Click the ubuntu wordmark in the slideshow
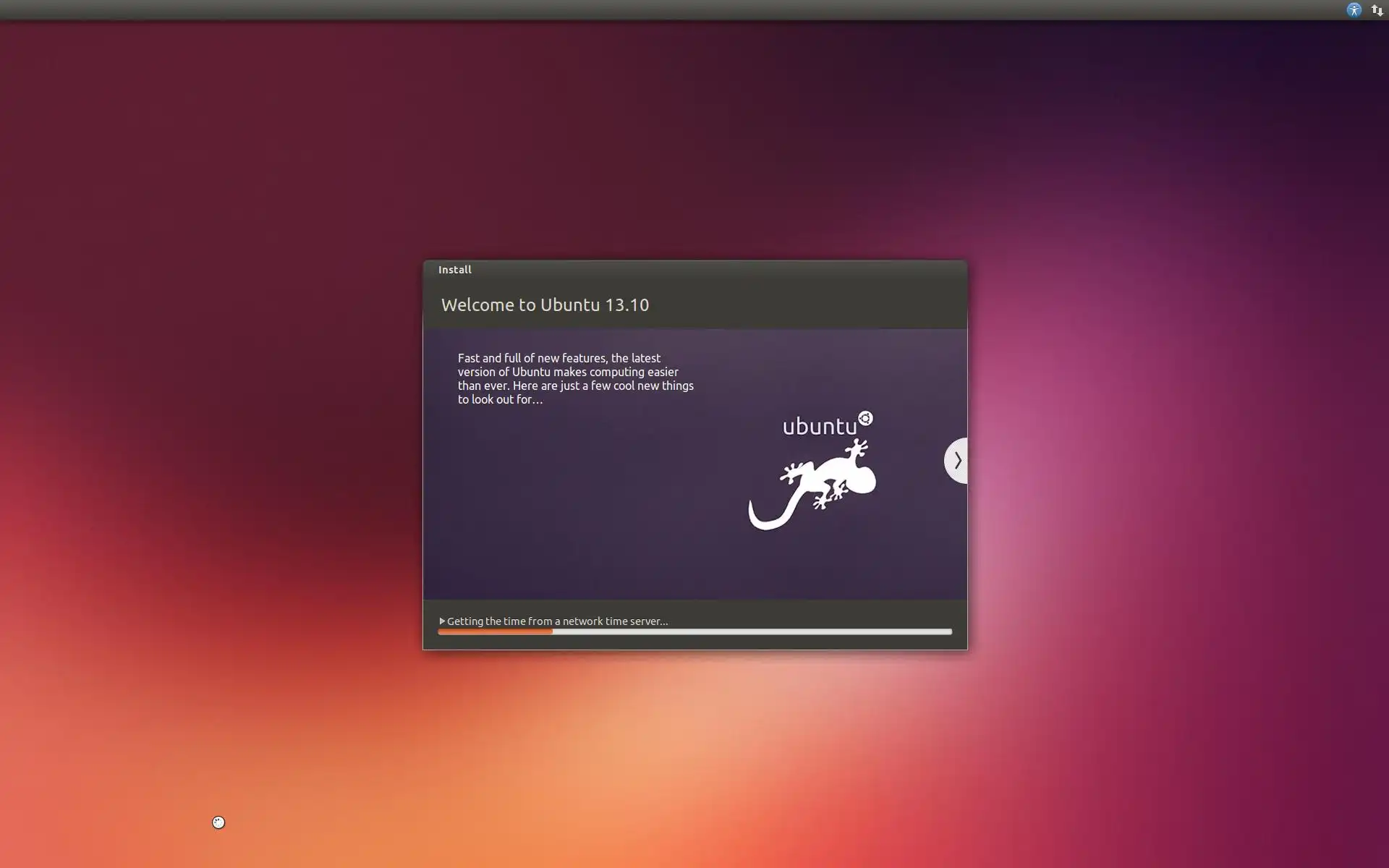 point(819,426)
